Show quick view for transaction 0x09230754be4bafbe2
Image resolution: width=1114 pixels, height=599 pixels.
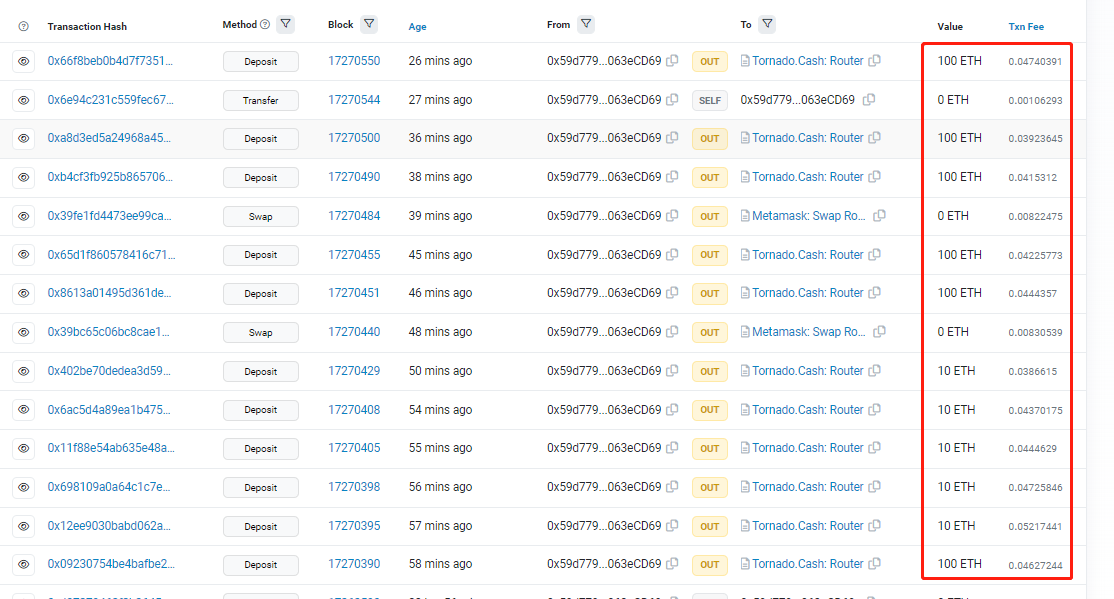[24, 565]
